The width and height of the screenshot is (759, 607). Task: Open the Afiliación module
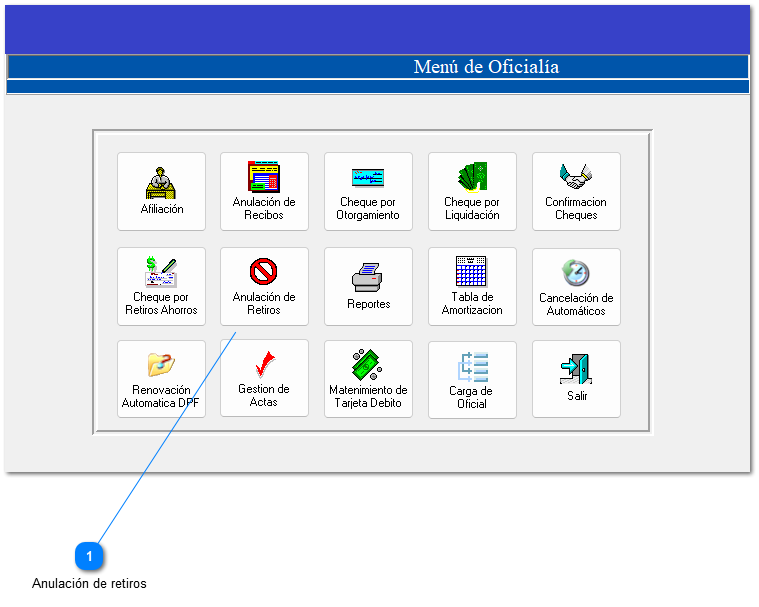[161, 191]
